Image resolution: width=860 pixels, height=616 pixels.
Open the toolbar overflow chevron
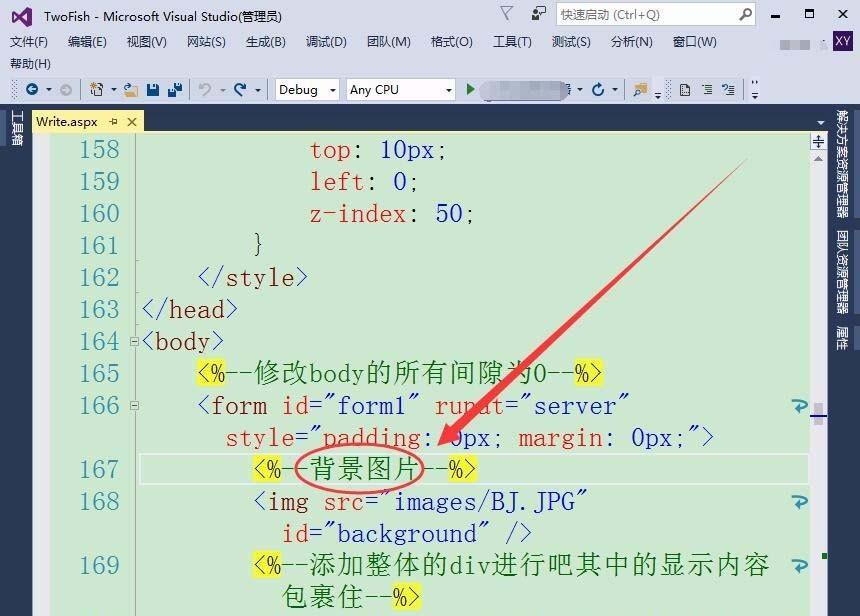point(756,92)
